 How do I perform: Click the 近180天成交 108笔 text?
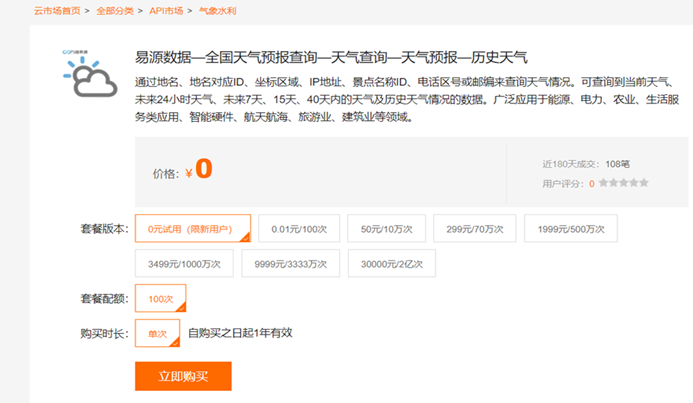coord(586,164)
